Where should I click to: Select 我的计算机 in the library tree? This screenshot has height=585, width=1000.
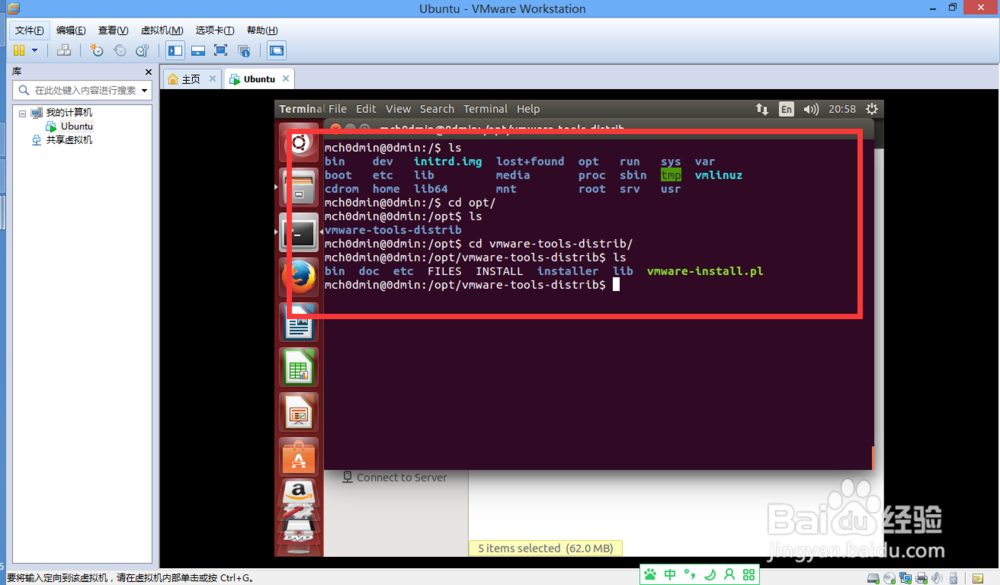coord(69,112)
